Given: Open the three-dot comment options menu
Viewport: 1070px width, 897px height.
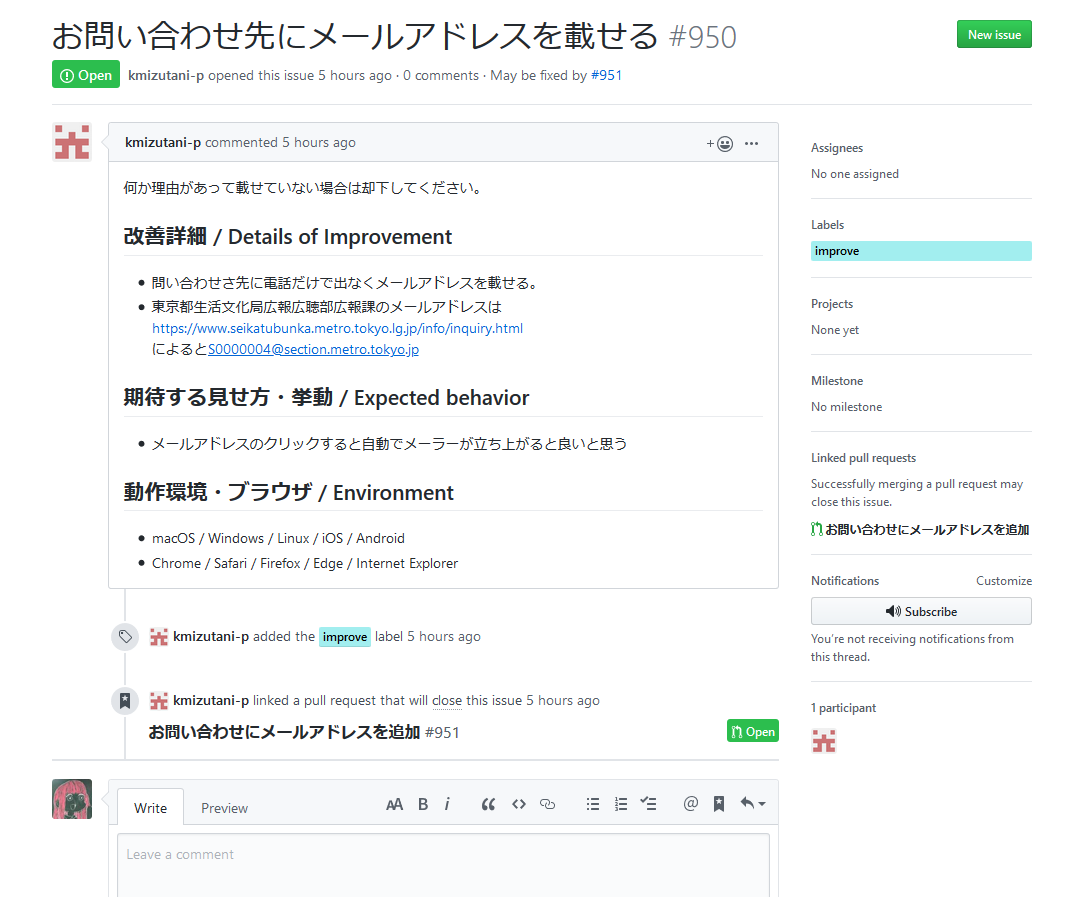Looking at the screenshot, I should pyautogui.click(x=751, y=143).
